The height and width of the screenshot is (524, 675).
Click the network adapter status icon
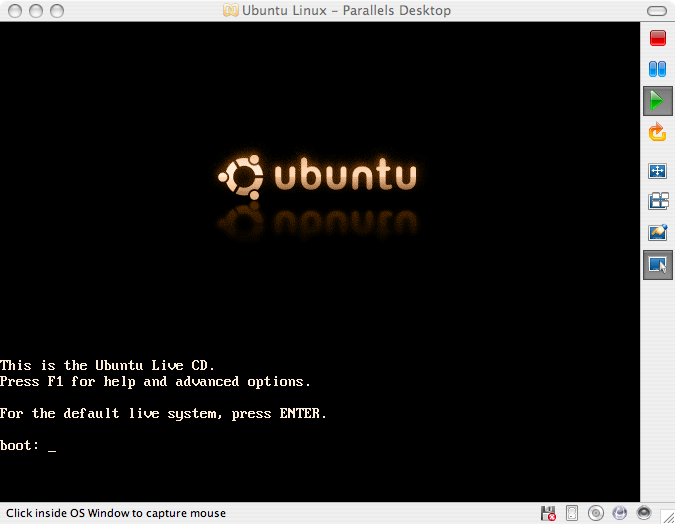619,513
